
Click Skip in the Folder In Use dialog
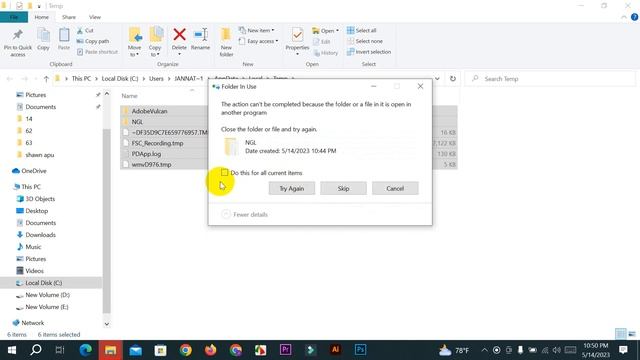tap(343, 189)
